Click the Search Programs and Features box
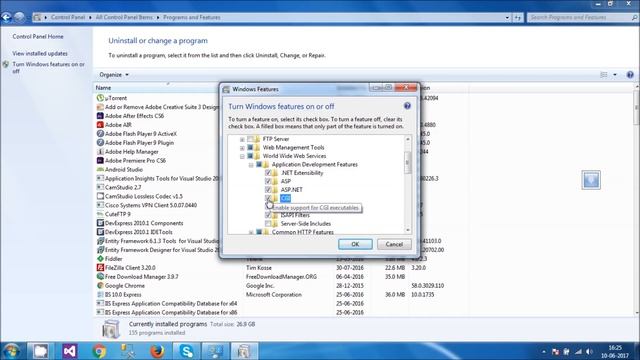Viewport: 640px width, 360px height. [x=582, y=18]
